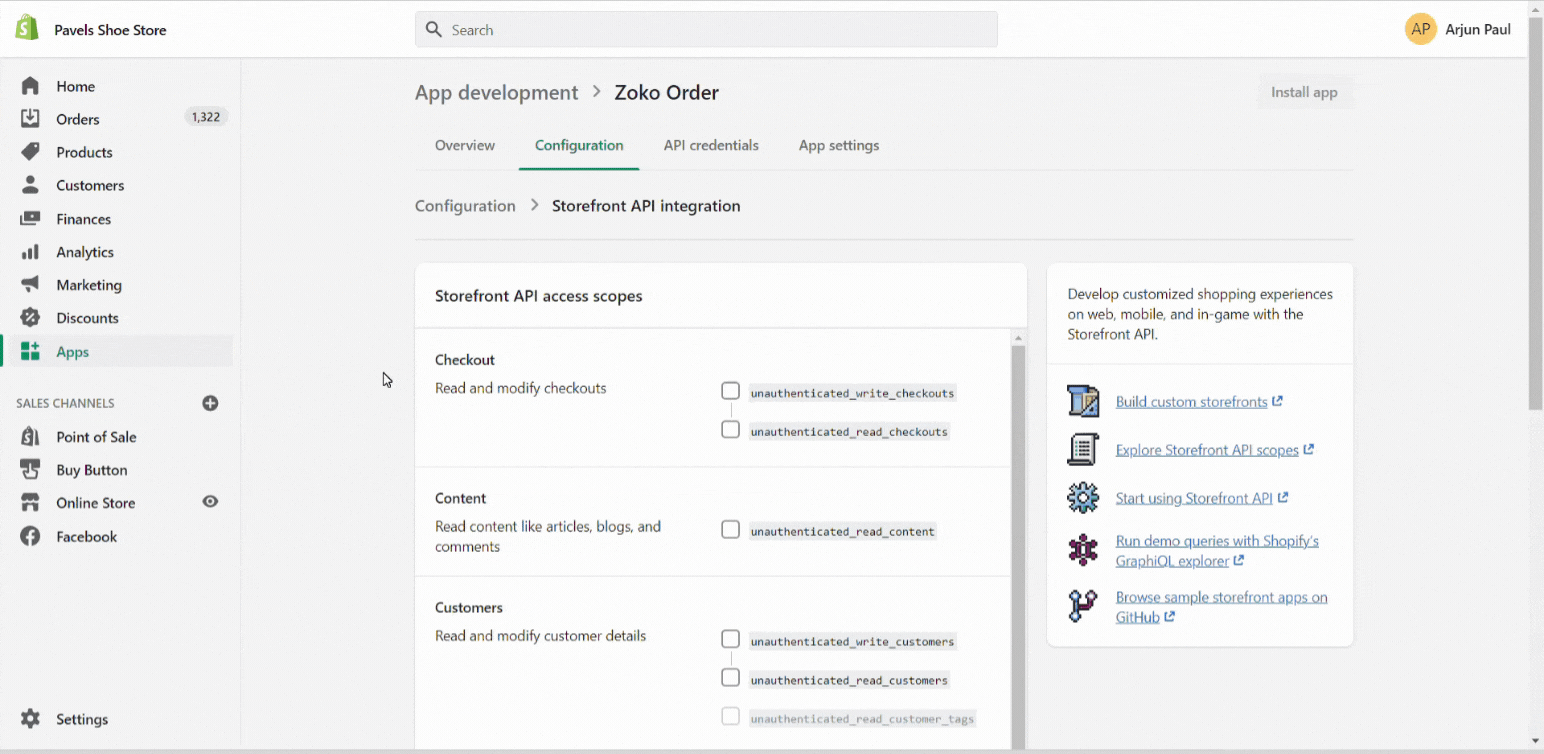Click the Configuration breadcrumb link
1544x754 pixels.
(465, 206)
